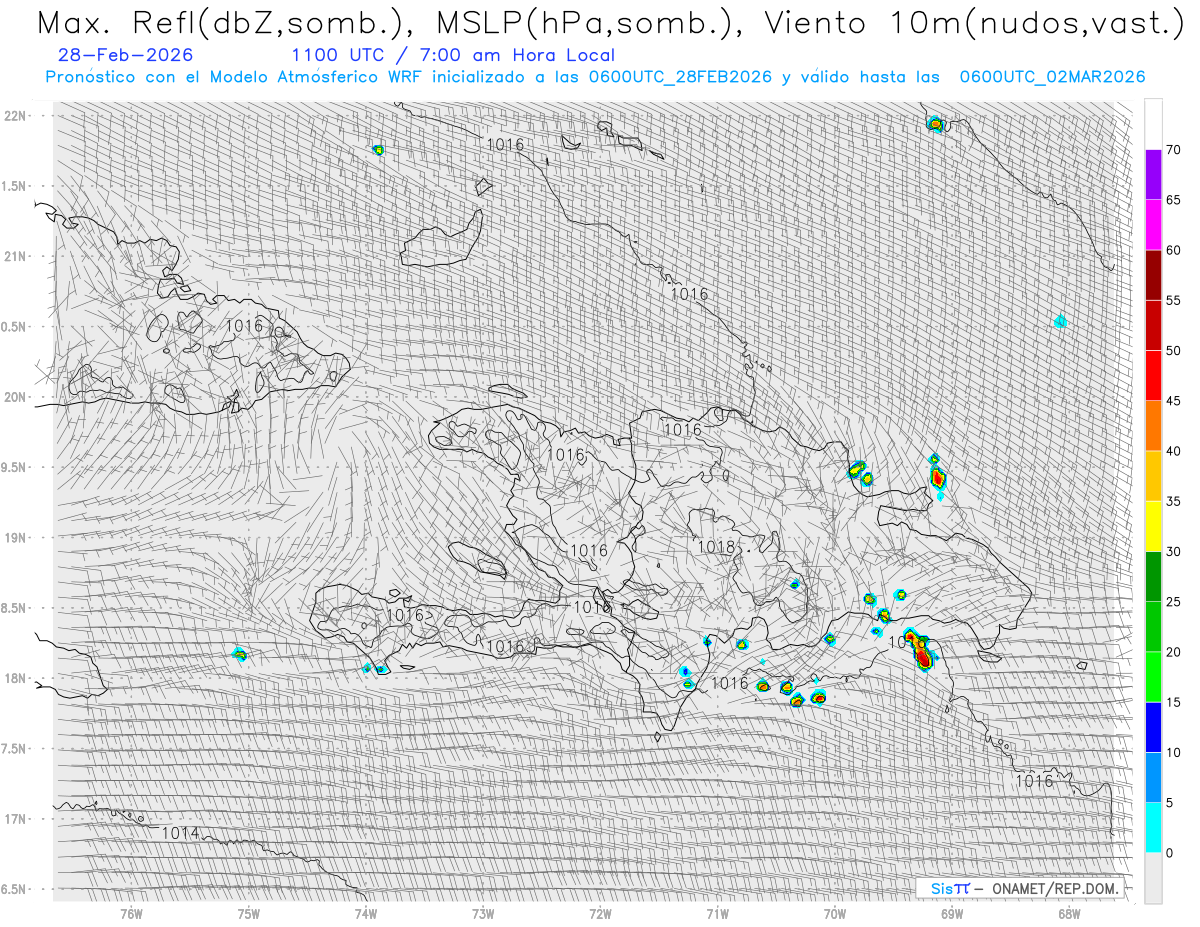Click the reflectivity cell at 22N 69W
The height and width of the screenshot is (927, 1200).
click(935, 124)
